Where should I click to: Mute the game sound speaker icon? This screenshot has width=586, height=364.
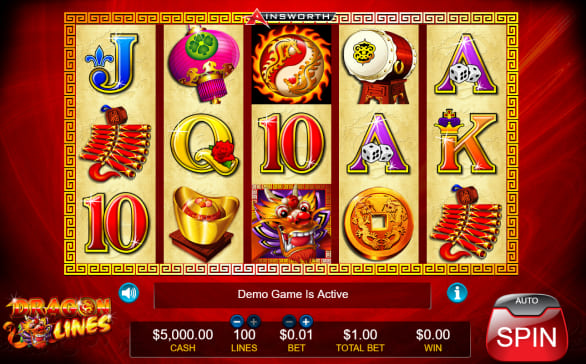click(x=129, y=293)
